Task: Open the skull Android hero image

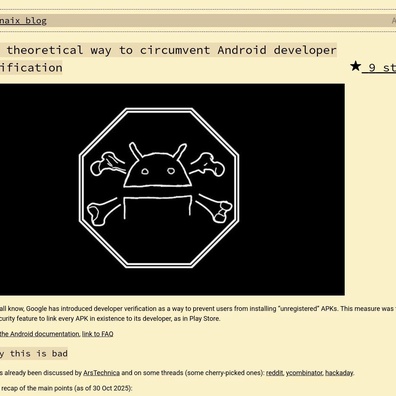Action: (172, 189)
